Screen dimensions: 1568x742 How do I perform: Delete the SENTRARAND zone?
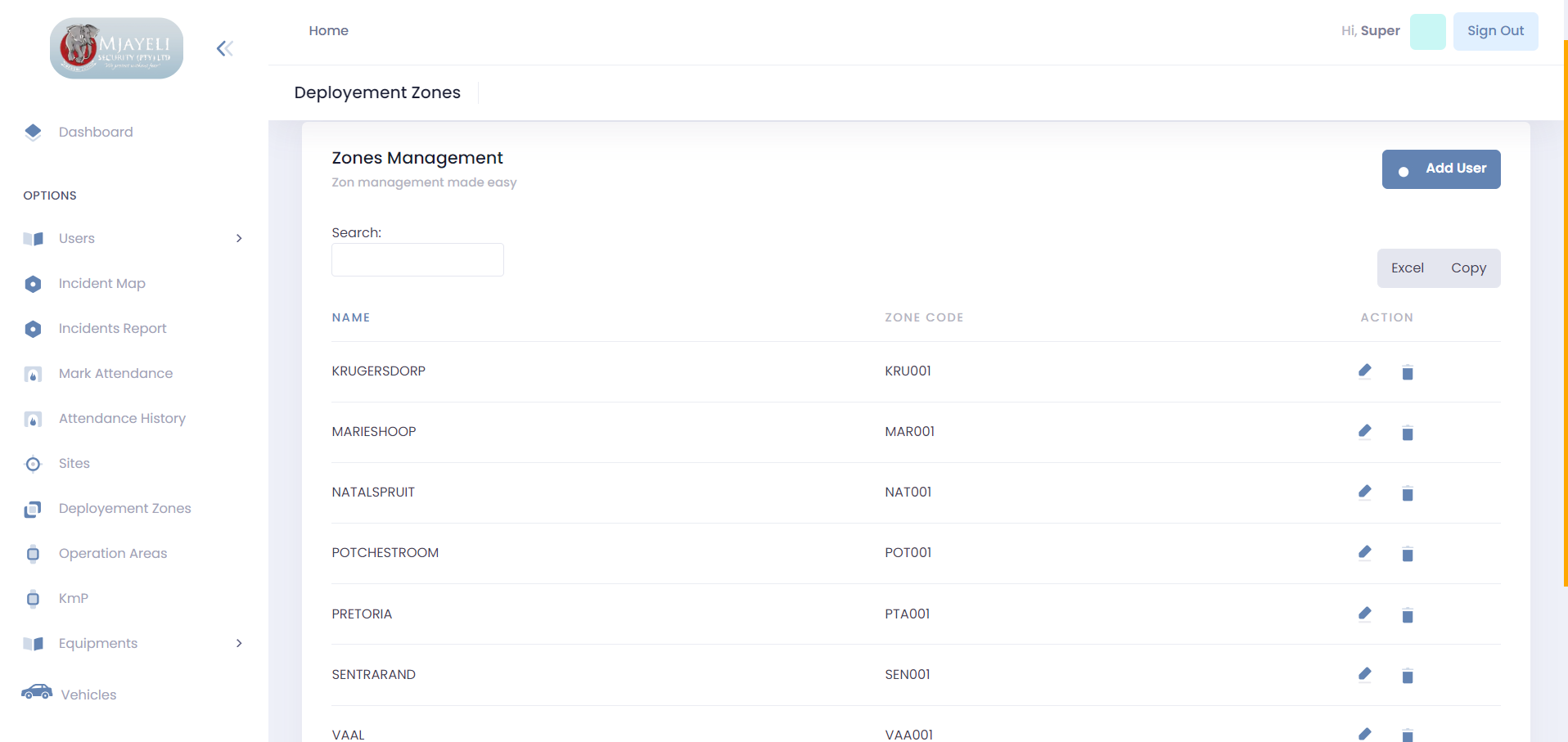click(1407, 676)
